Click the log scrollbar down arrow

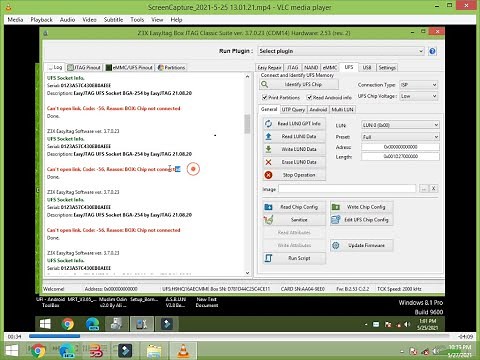click(x=247, y=273)
